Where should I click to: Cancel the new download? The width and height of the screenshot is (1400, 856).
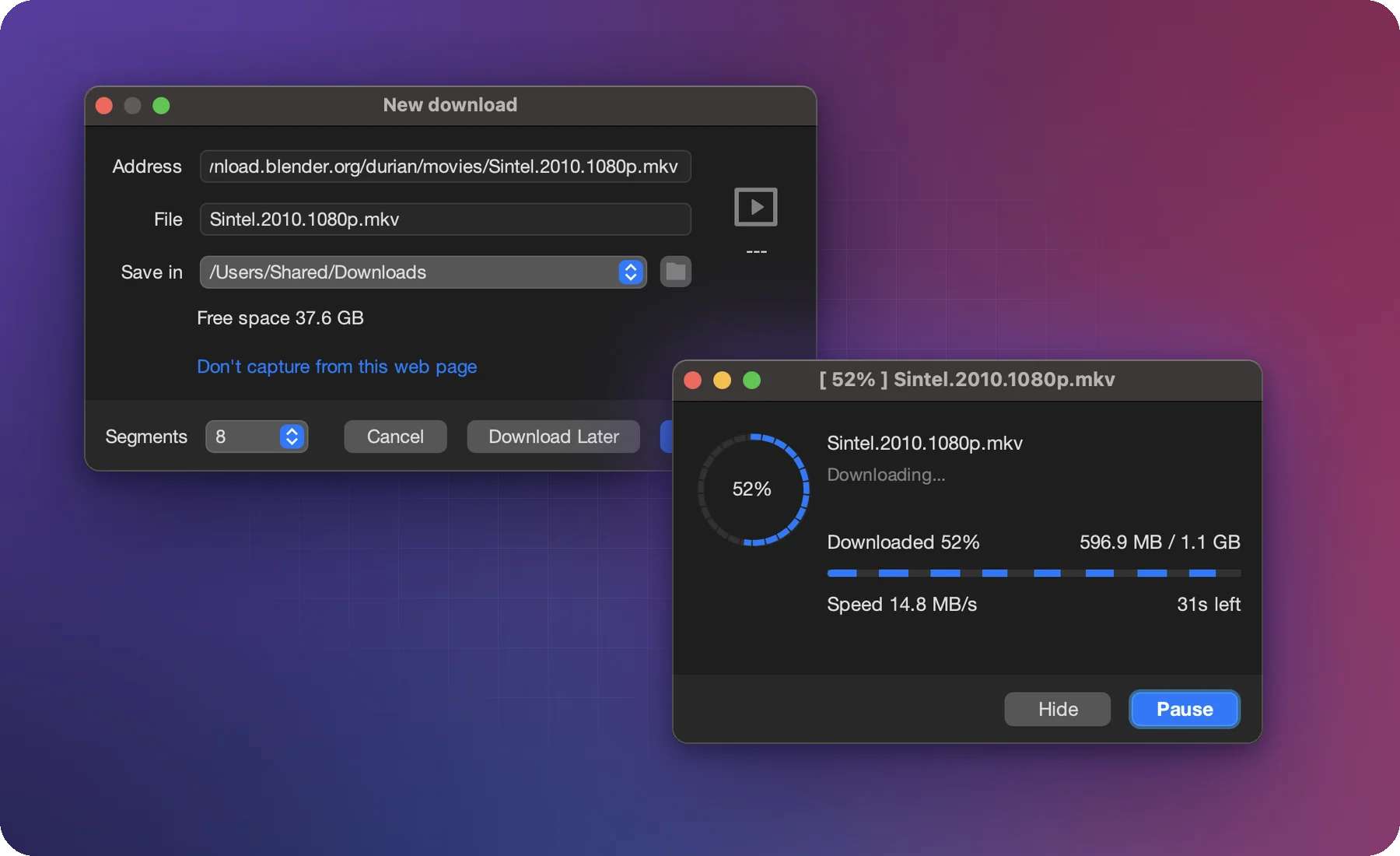click(395, 437)
